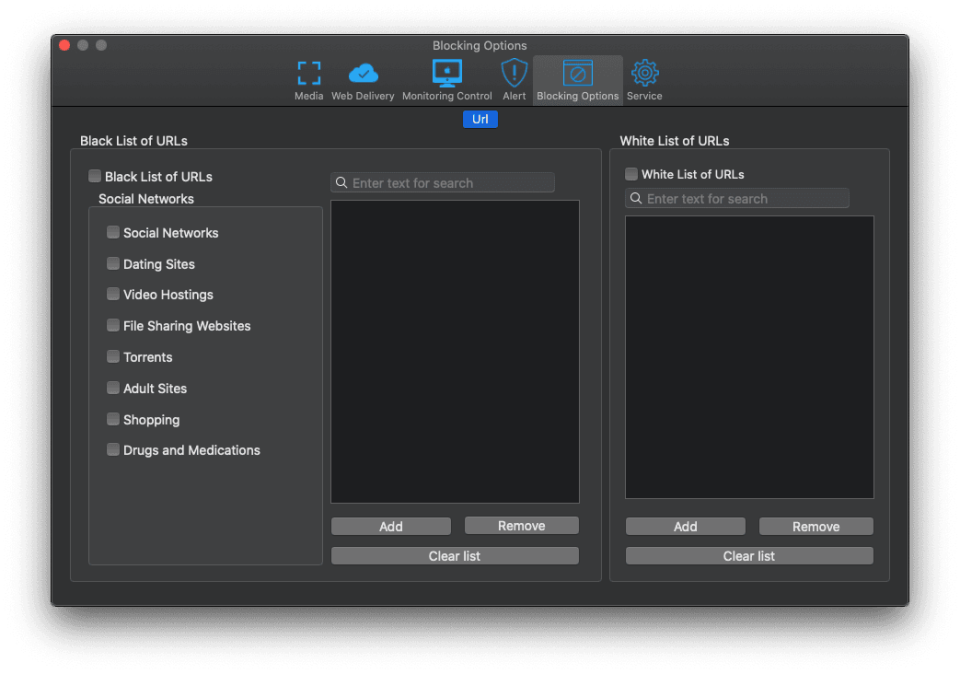The width and height of the screenshot is (960, 674).
Task: Click the white list search magnifier icon
Action: pos(636,198)
